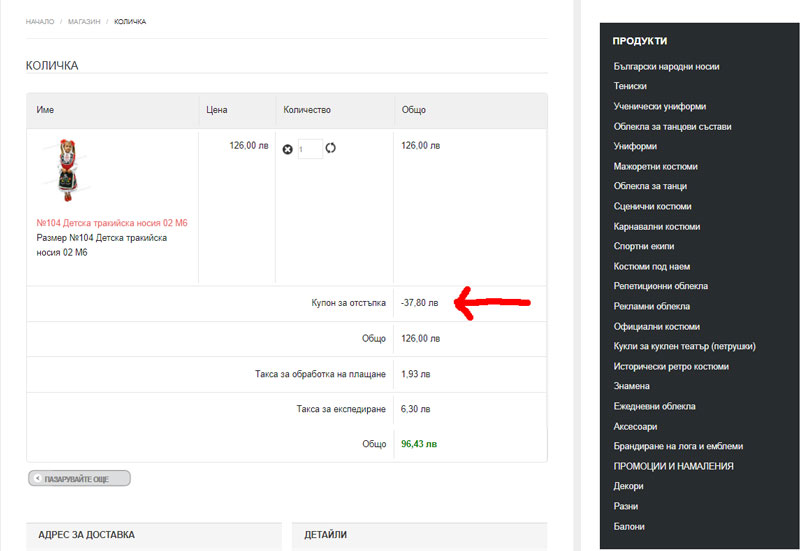Open Тениски category
The height and width of the screenshot is (551, 800).
[630, 86]
